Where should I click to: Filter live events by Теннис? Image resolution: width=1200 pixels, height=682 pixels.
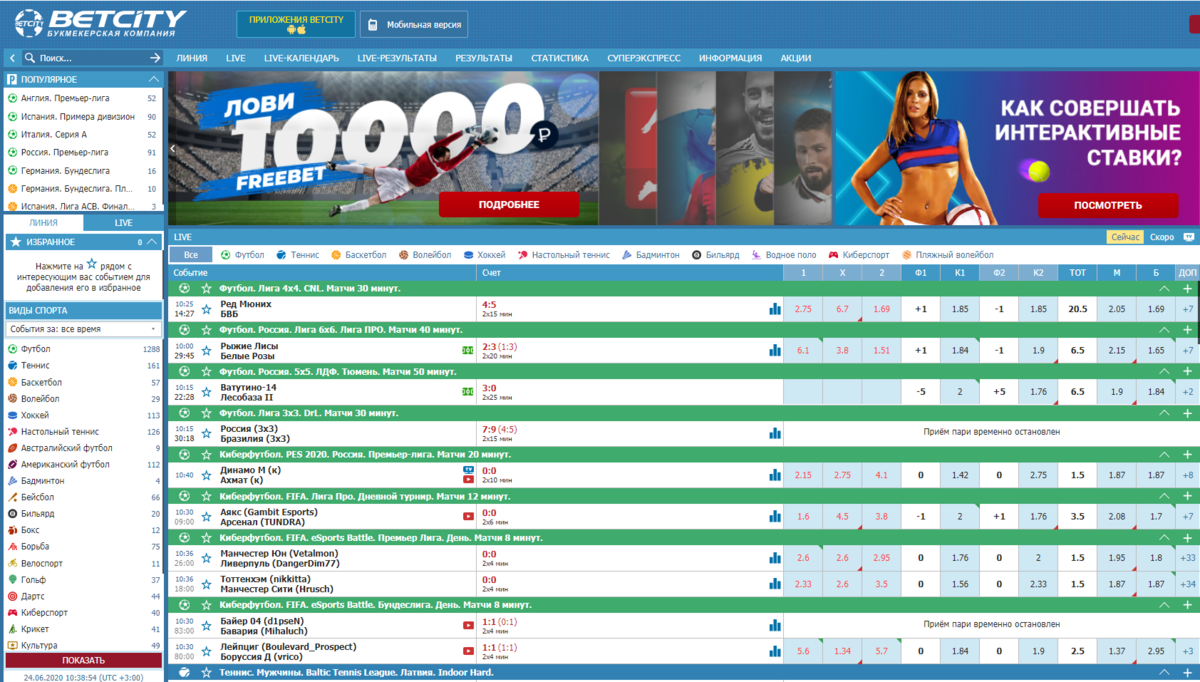point(298,255)
